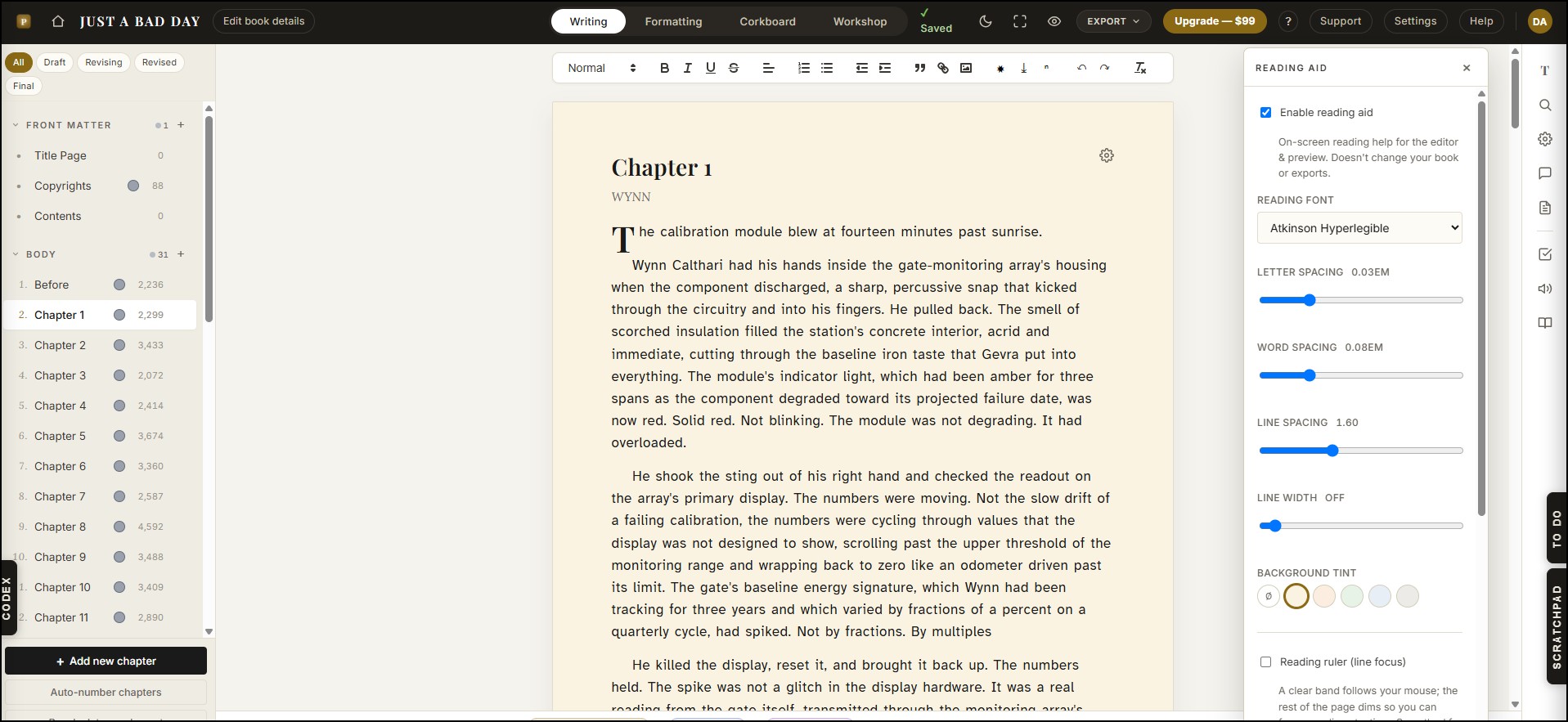
Task: Insert a bulleted list
Action: (827, 68)
